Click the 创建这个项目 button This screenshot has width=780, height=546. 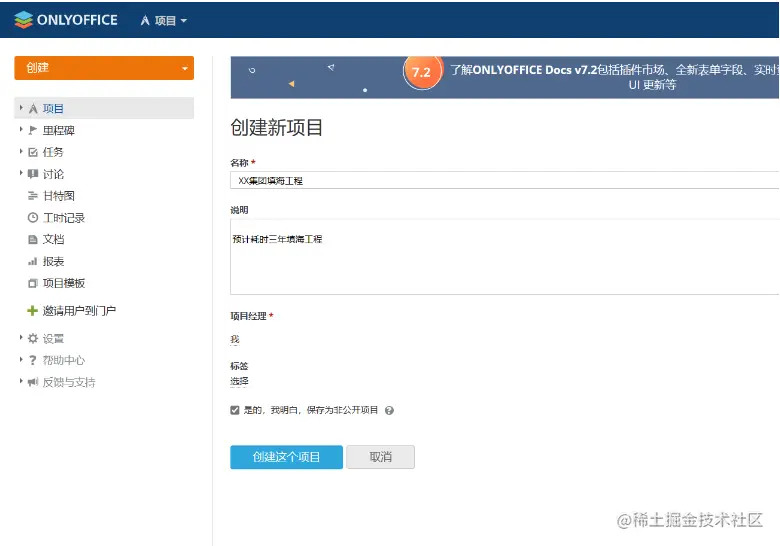coord(287,457)
